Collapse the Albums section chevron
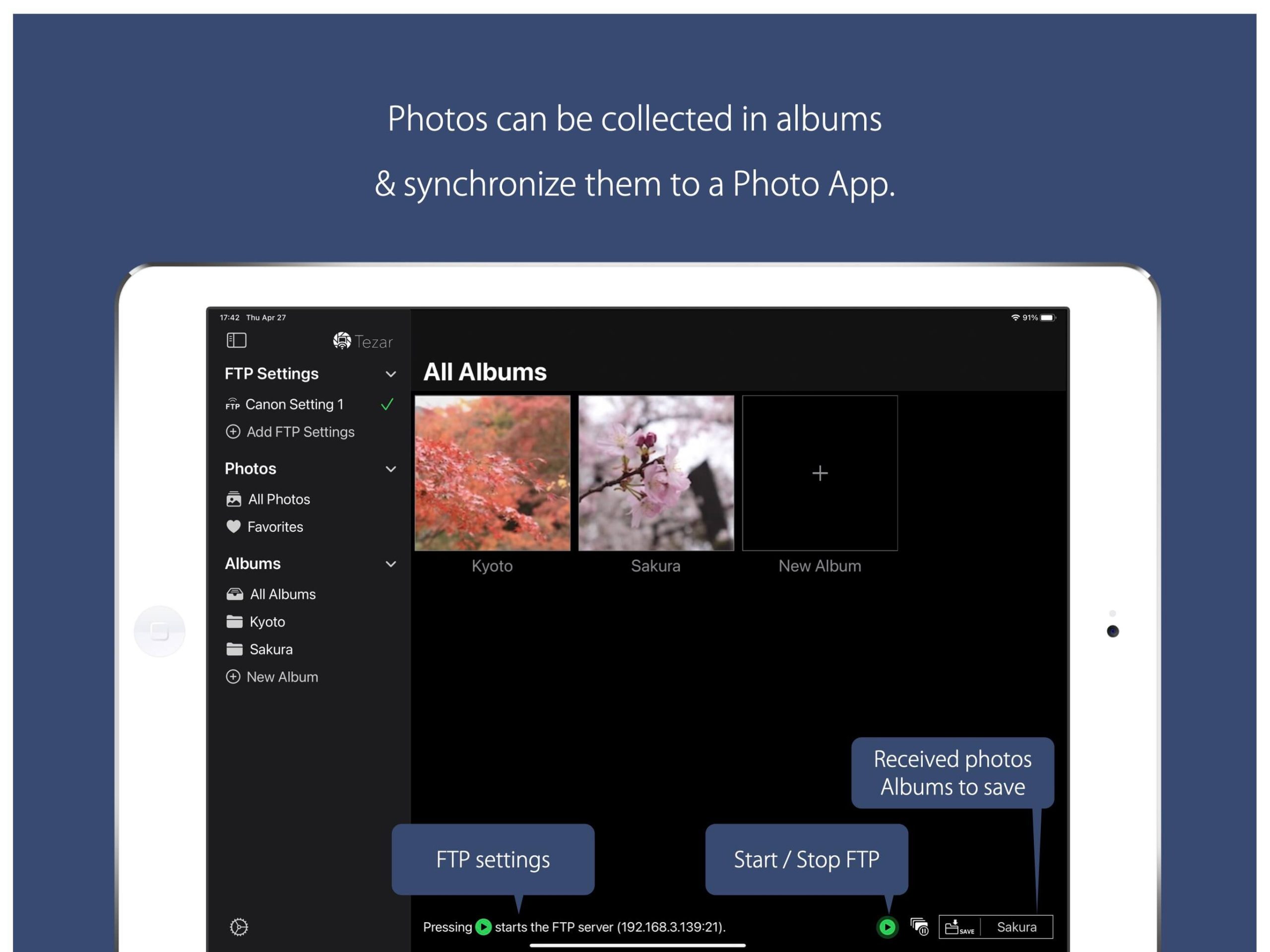Image resolution: width=1270 pixels, height=952 pixels. [x=390, y=564]
